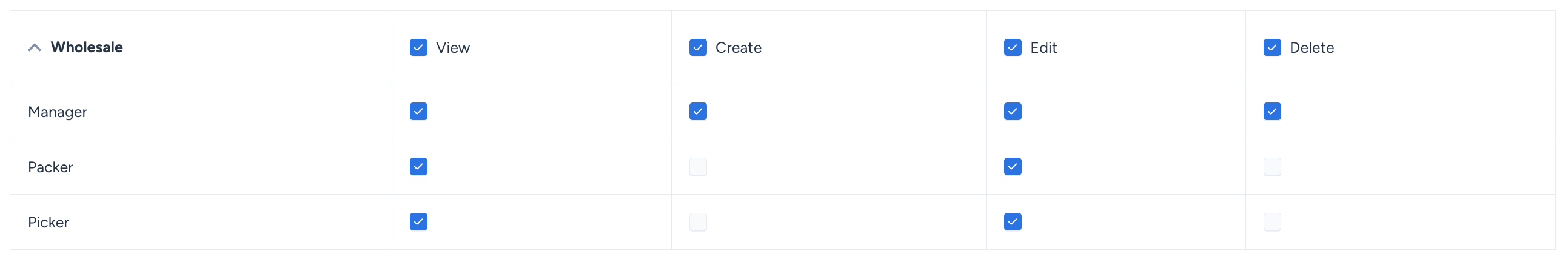Uncheck the Create column header checkbox

pos(697,47)
